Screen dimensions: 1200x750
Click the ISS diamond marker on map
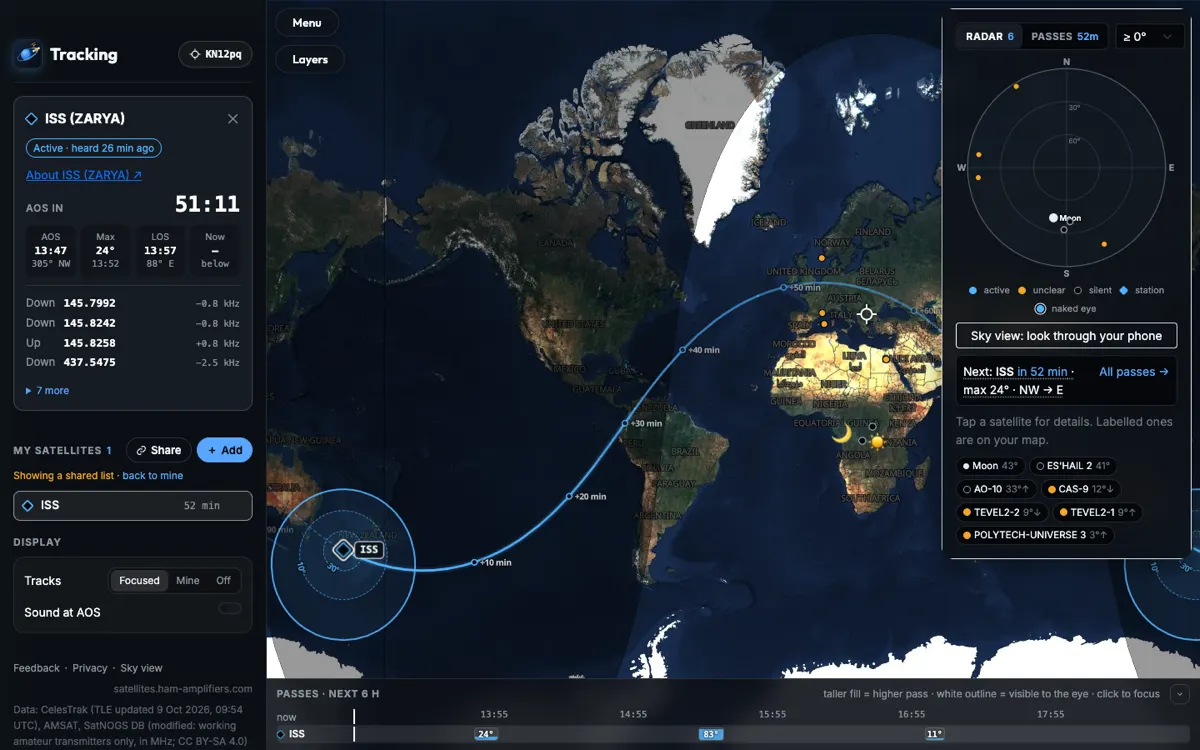coord(343,549)
